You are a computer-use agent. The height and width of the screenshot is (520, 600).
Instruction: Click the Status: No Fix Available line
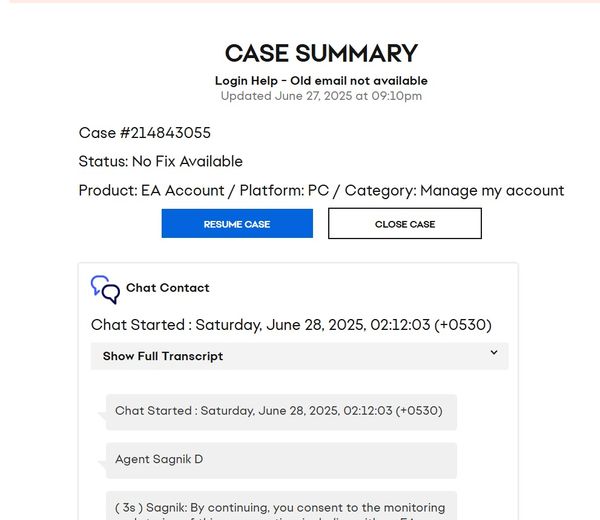tap(161, 161)
